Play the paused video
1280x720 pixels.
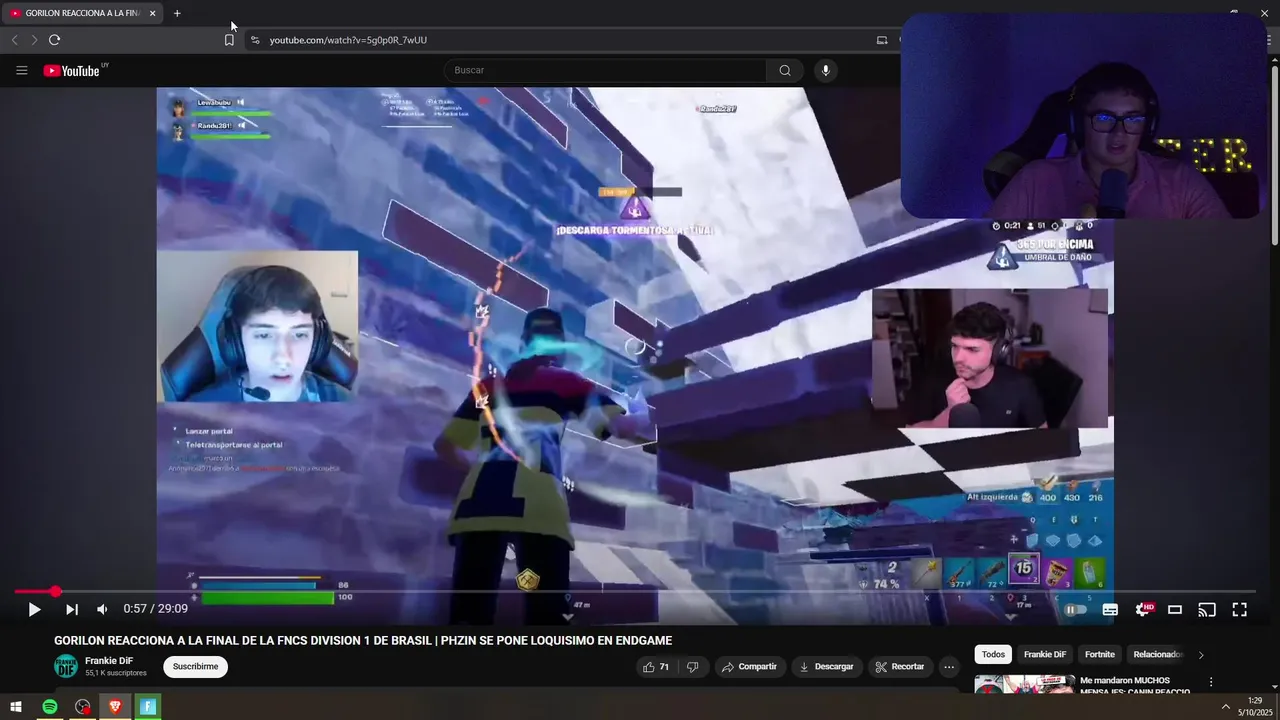click(34, 609)
